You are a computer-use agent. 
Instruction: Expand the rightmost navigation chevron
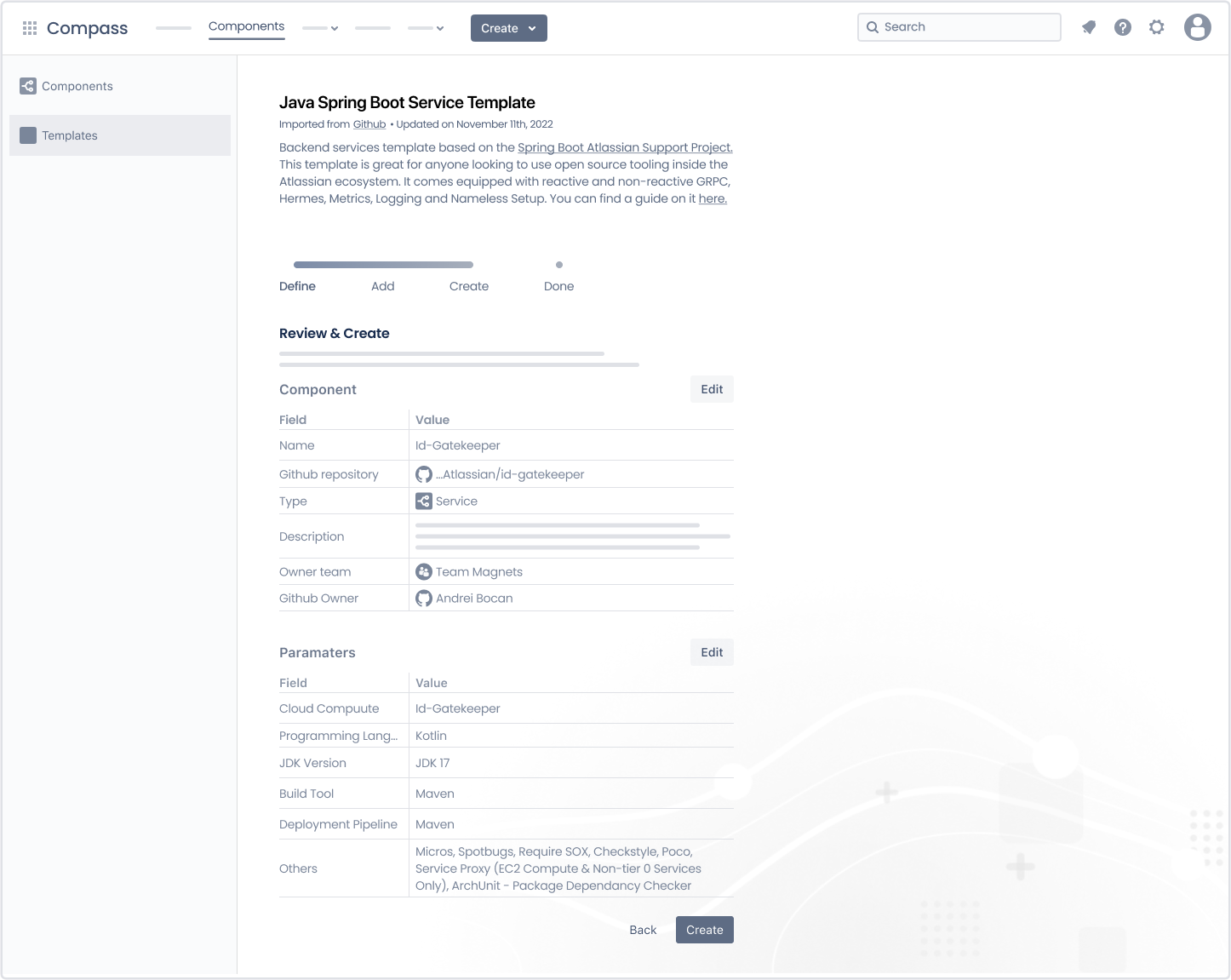tap(440, 28)
